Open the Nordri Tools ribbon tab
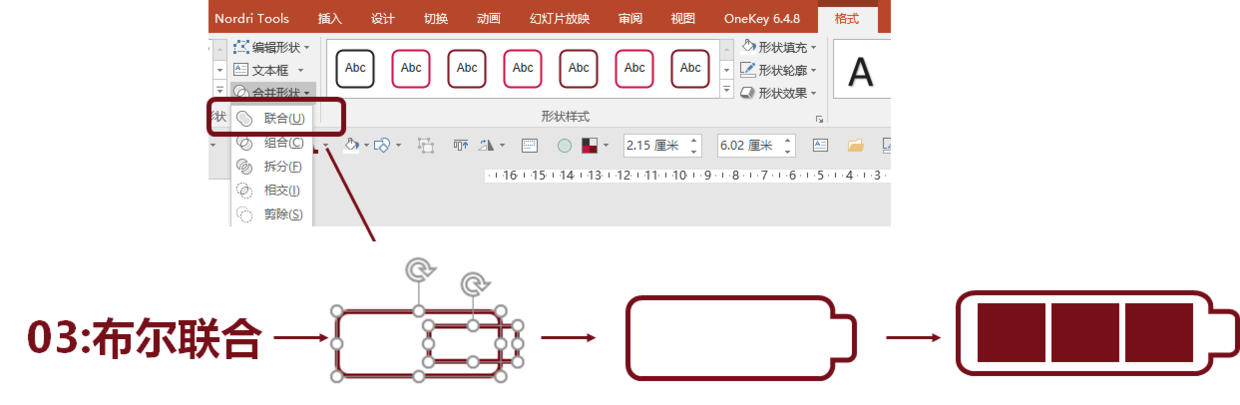The width and height of the screenshot is (1240, 405). pos(252,18)
